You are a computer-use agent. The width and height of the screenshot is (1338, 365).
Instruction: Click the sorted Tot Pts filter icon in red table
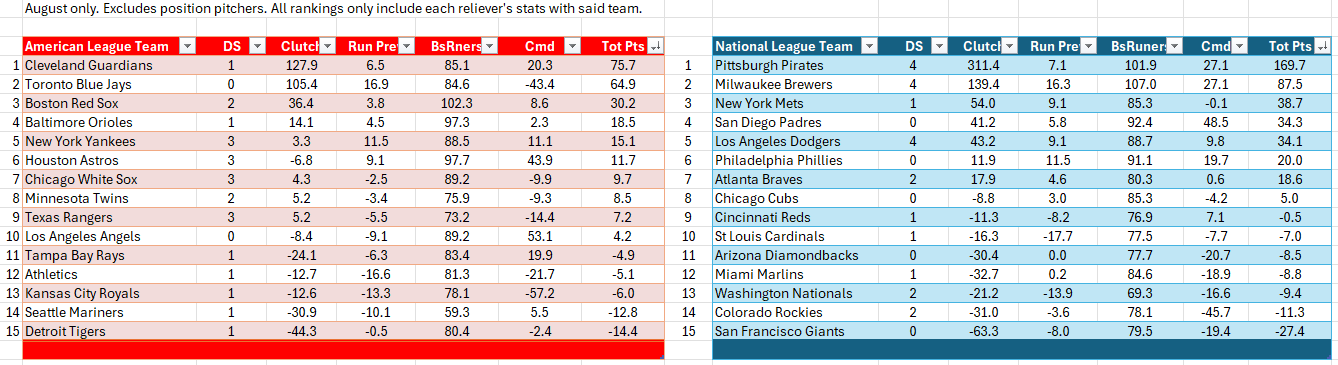point(655,46)
